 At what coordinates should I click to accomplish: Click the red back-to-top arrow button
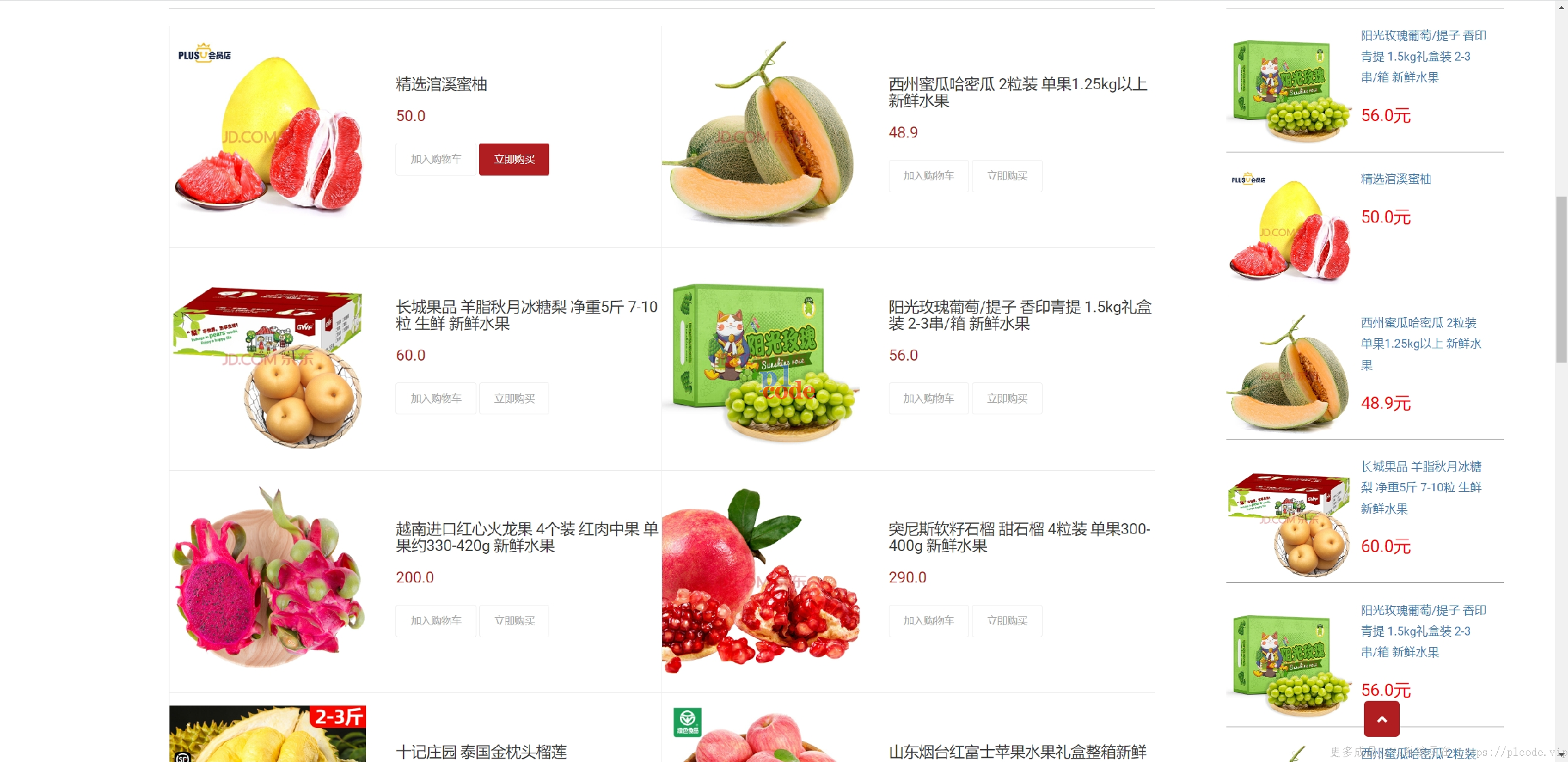click(1382, 718)
